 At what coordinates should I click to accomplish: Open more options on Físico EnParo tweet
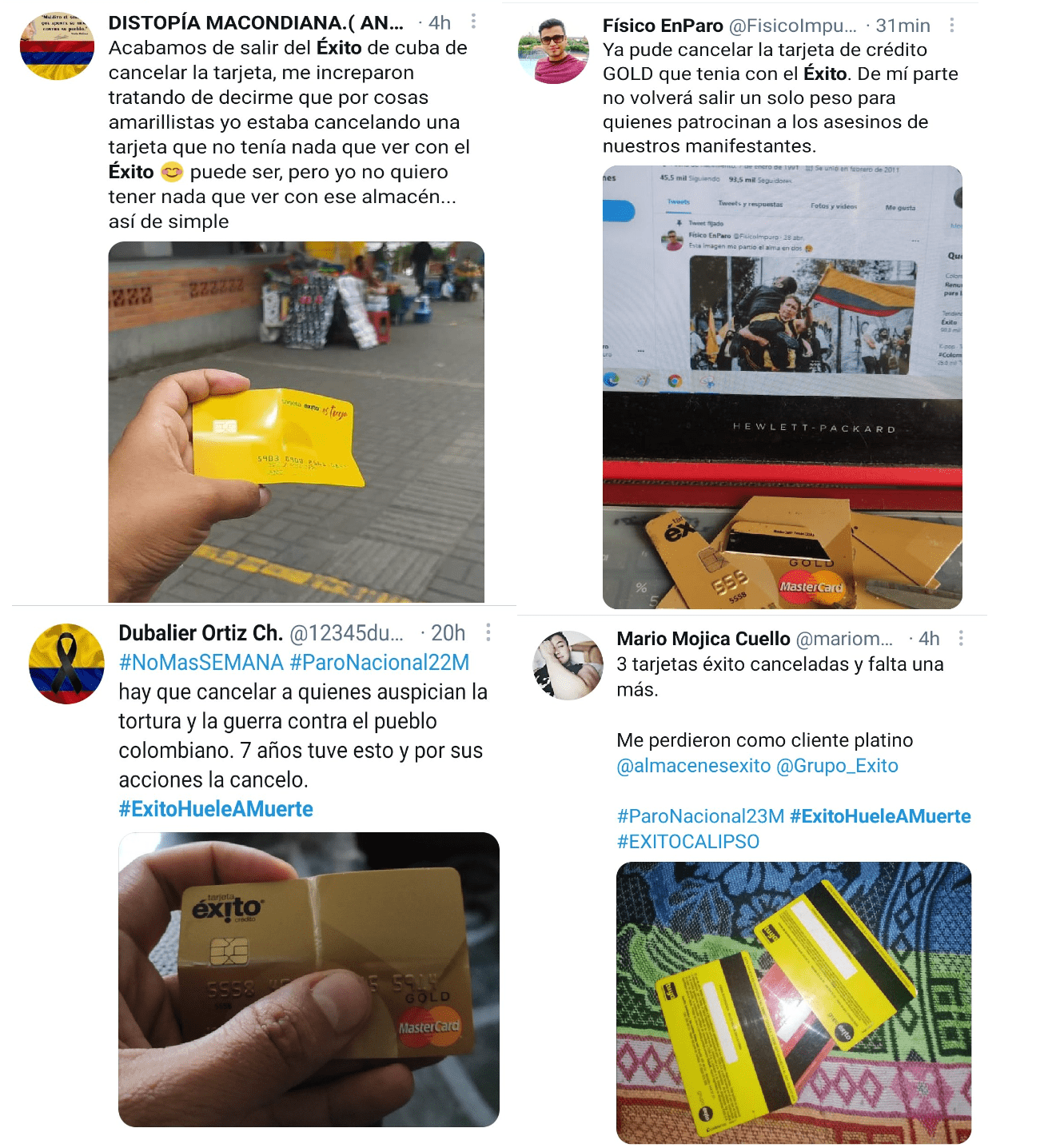pyautogui.click(x=951, y=25)
